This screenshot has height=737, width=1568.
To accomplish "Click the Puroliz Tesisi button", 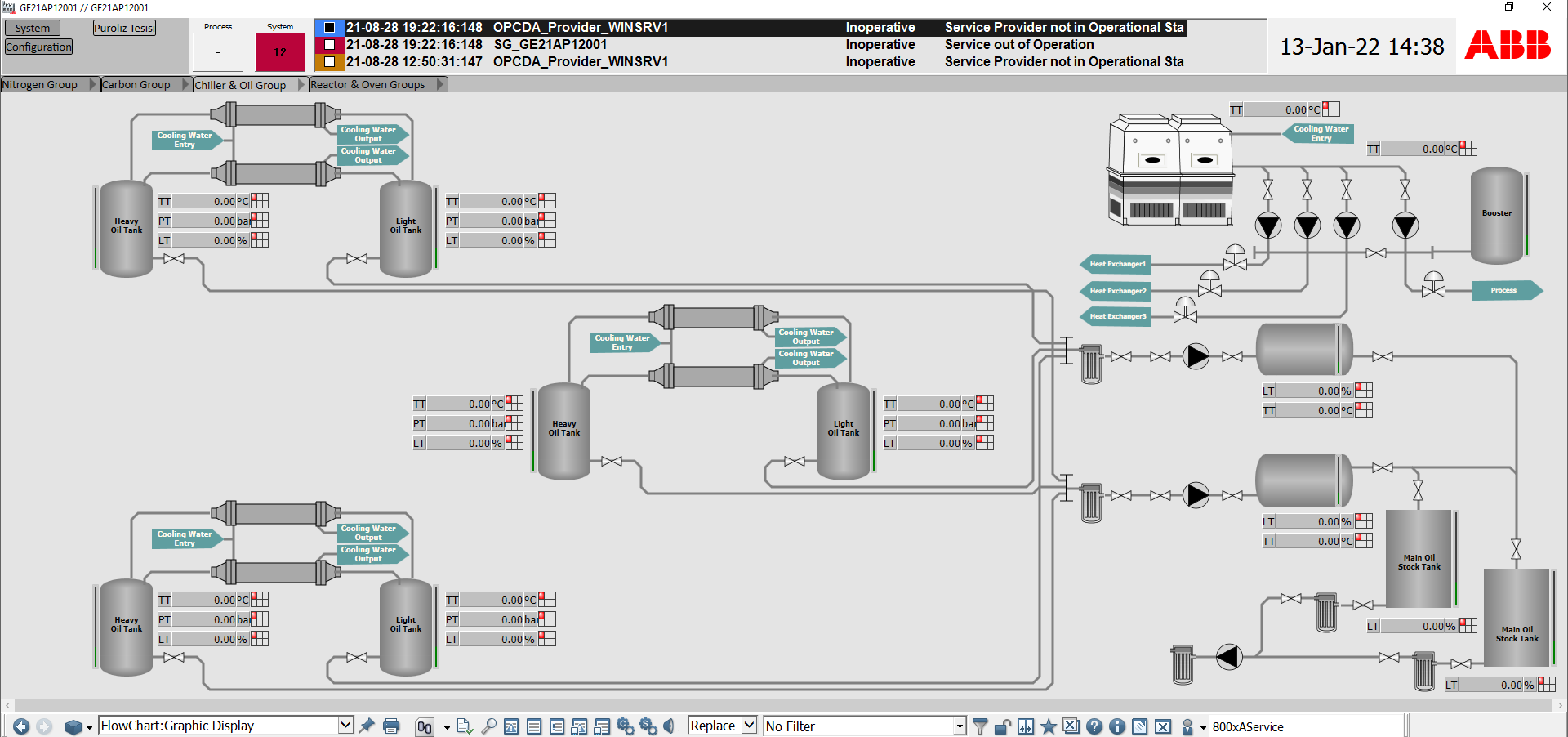I will 124,28.
